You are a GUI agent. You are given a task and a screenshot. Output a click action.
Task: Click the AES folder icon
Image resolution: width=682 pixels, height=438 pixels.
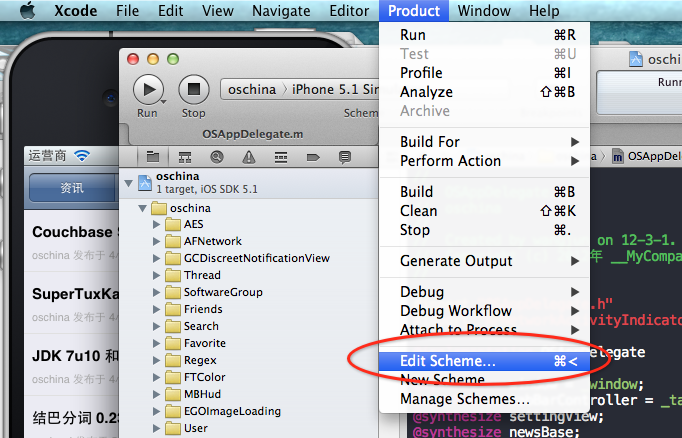pos(173,224)
